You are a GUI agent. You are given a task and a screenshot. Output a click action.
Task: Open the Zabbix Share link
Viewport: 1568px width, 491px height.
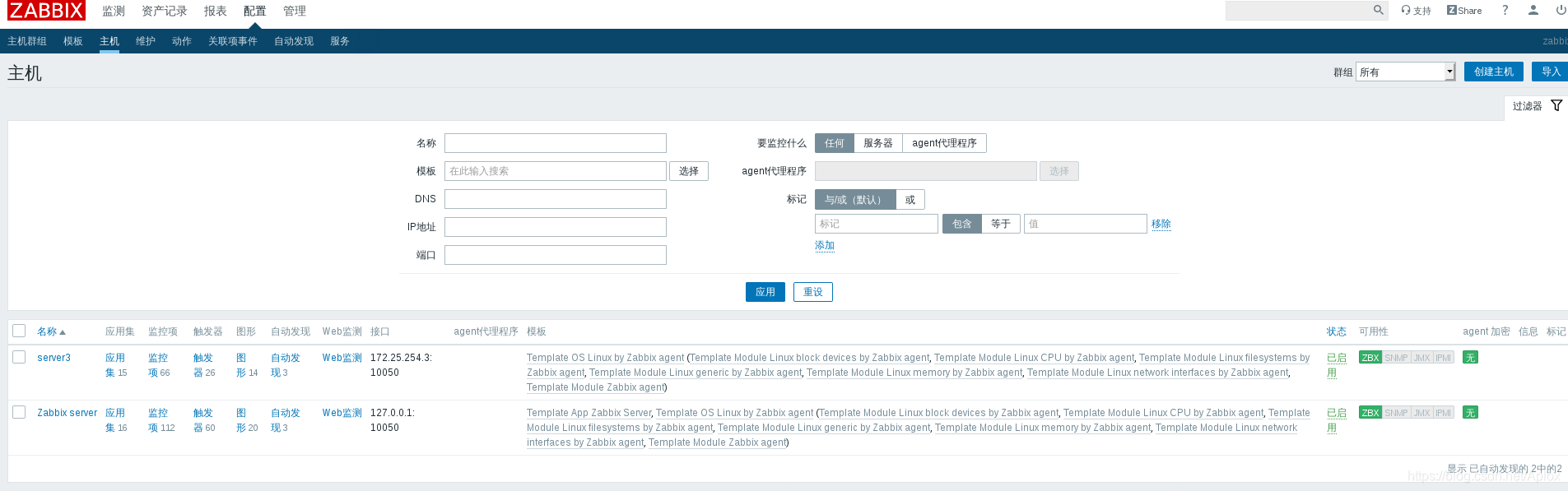coord(1464,11)
